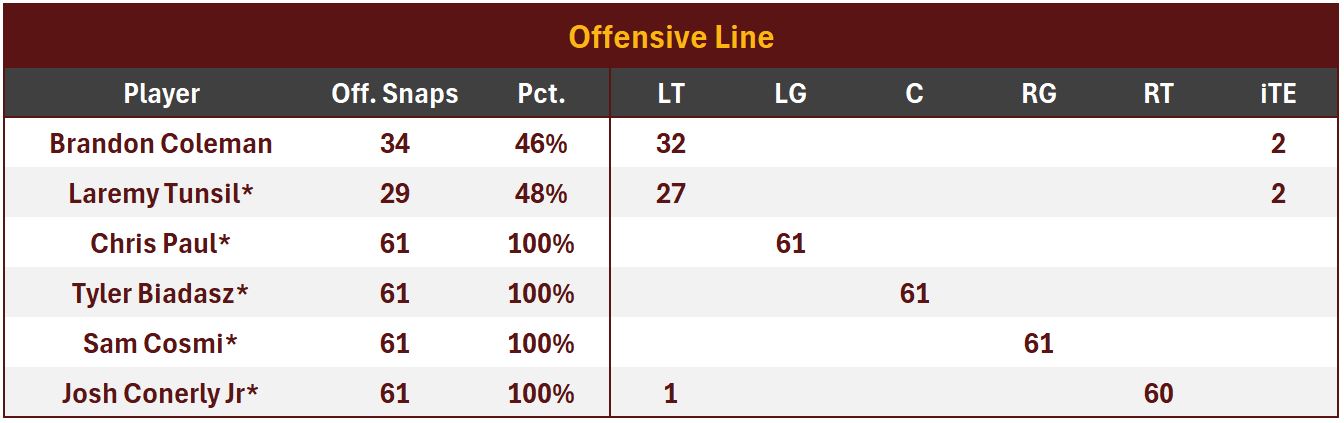Click the Tyler Biadasz* player name
1344x423 pixels.
[161, 294]
